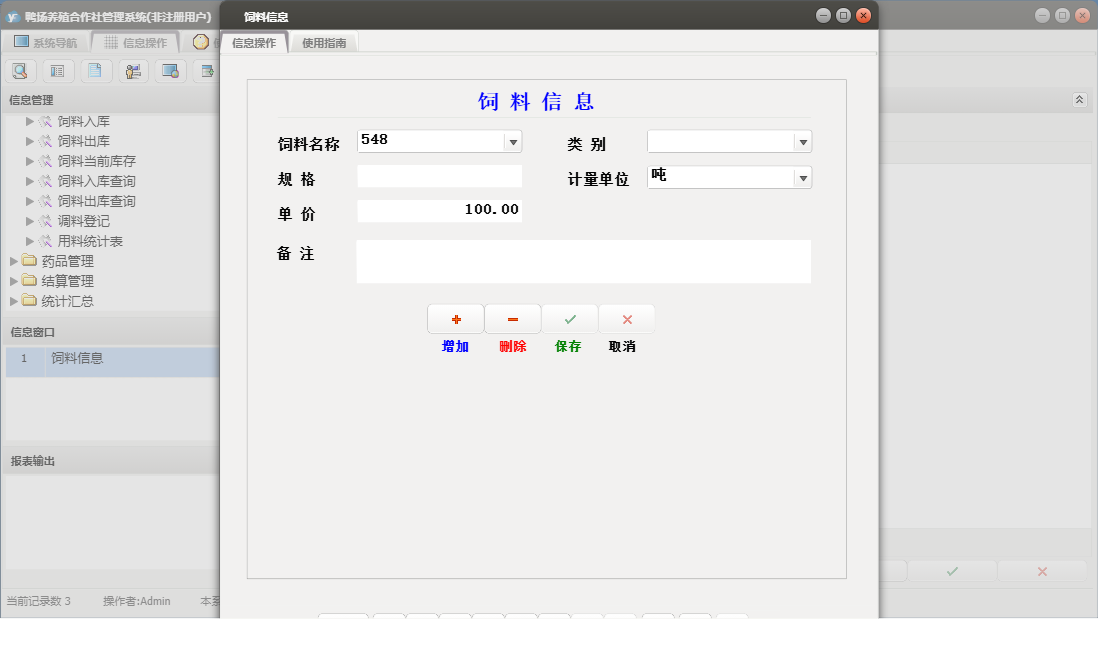This screenshot has width=1098, height=655.
Task: Click the 信息窗口 panel header
Action: coord(111,332)
